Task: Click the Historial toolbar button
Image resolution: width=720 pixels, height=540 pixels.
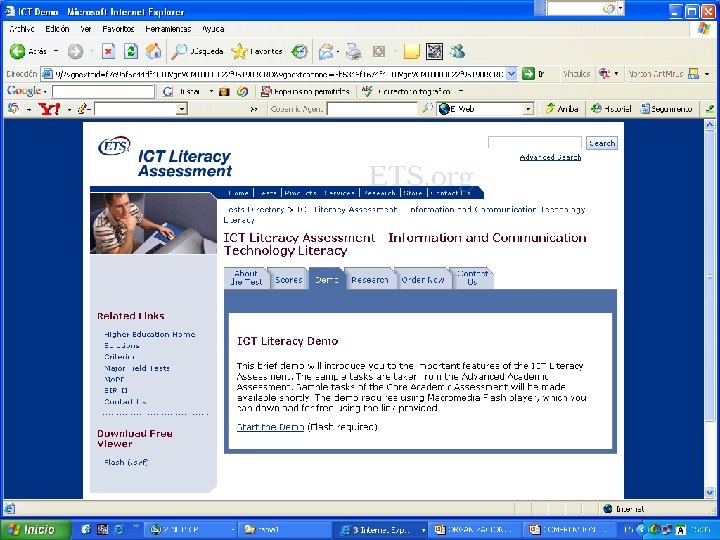Action: tap(611, 109)
